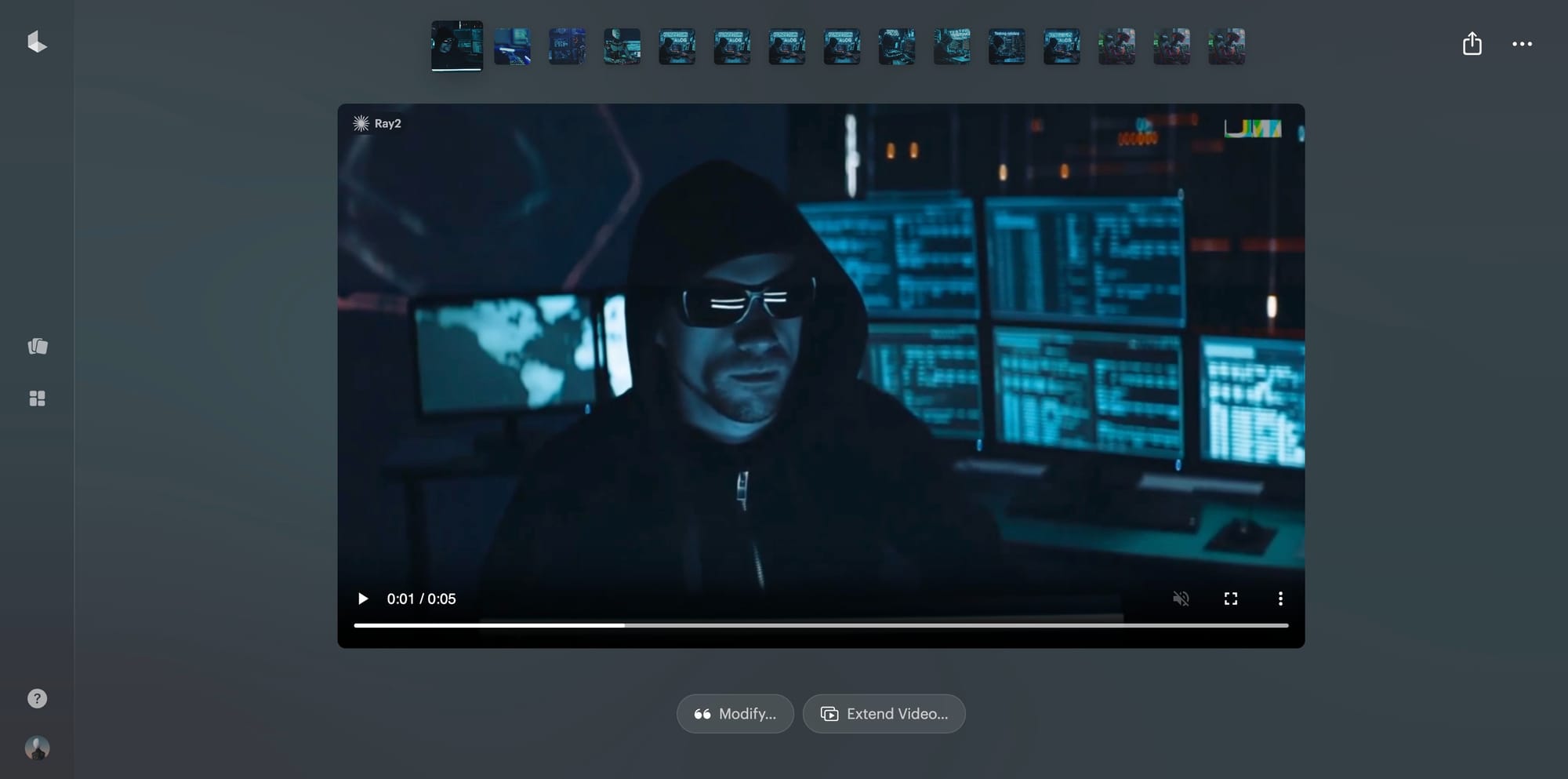Select the last thumbnail in the strip
The width and height of the screenshot is (1568, 779).
[1227, 46]
